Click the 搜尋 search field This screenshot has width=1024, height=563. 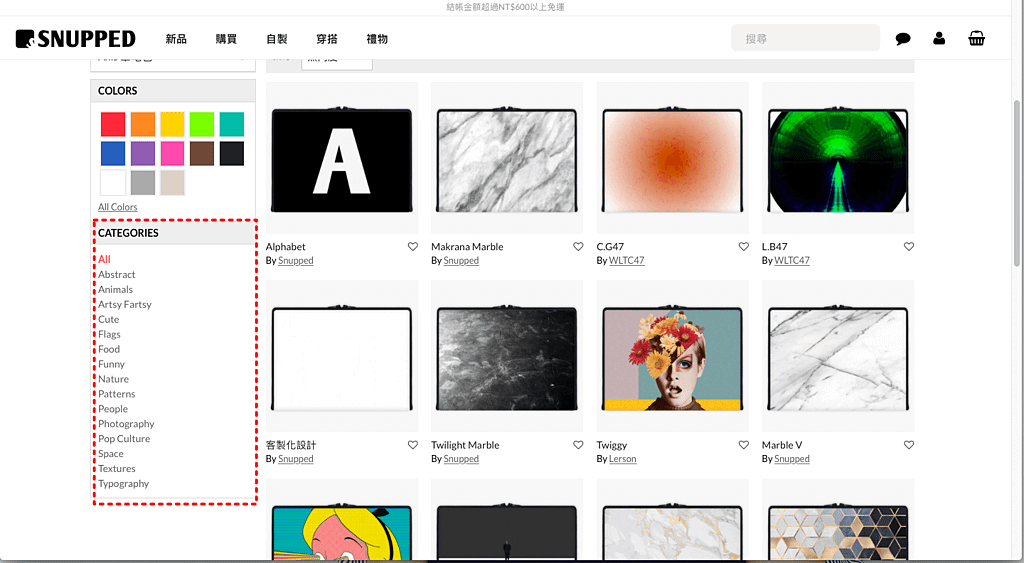click(805, 39)
